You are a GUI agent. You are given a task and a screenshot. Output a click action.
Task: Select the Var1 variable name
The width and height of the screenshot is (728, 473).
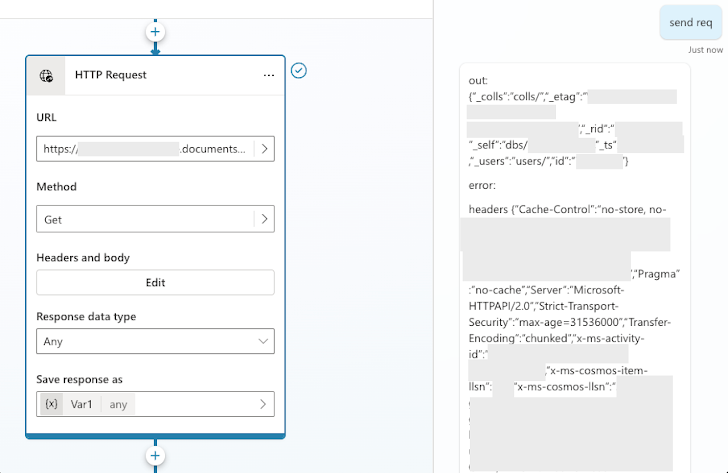coord(82,404)
